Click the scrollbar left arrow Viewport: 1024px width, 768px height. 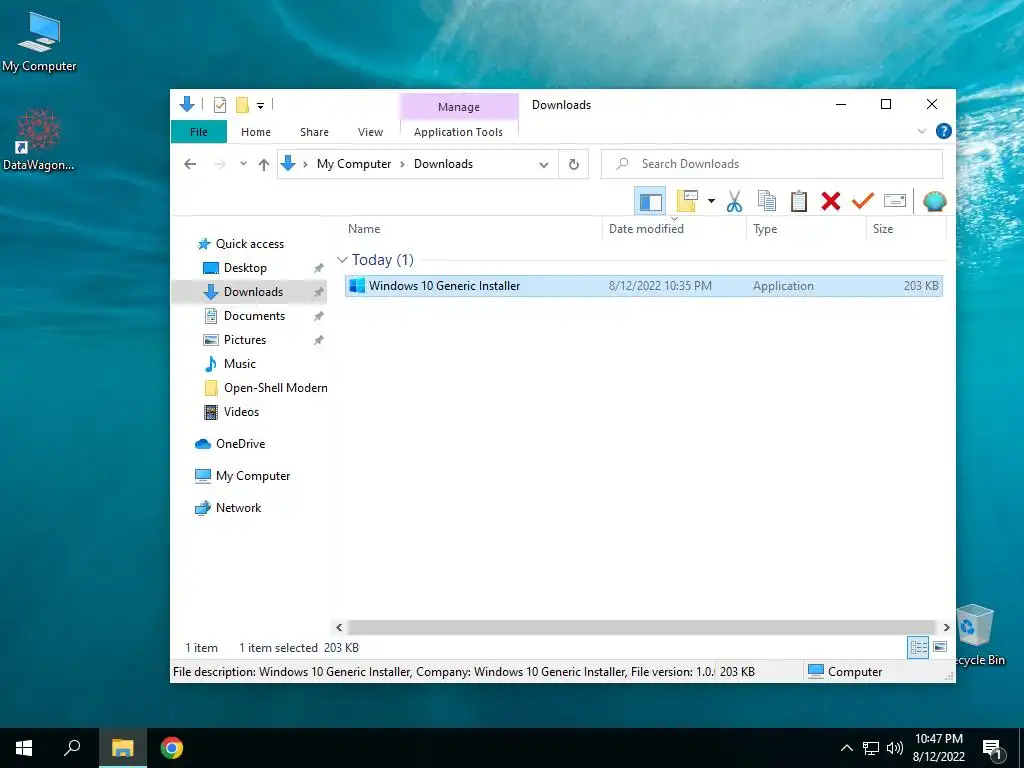coord(339,628)
